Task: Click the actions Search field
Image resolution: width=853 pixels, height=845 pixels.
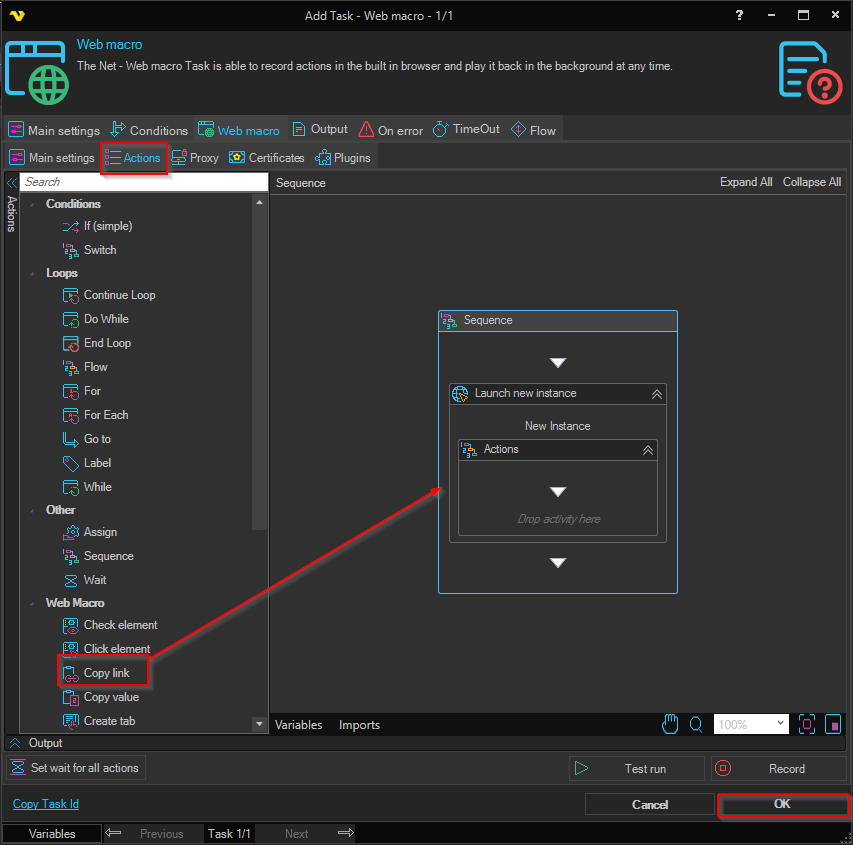Action: (x=144, y=182)
